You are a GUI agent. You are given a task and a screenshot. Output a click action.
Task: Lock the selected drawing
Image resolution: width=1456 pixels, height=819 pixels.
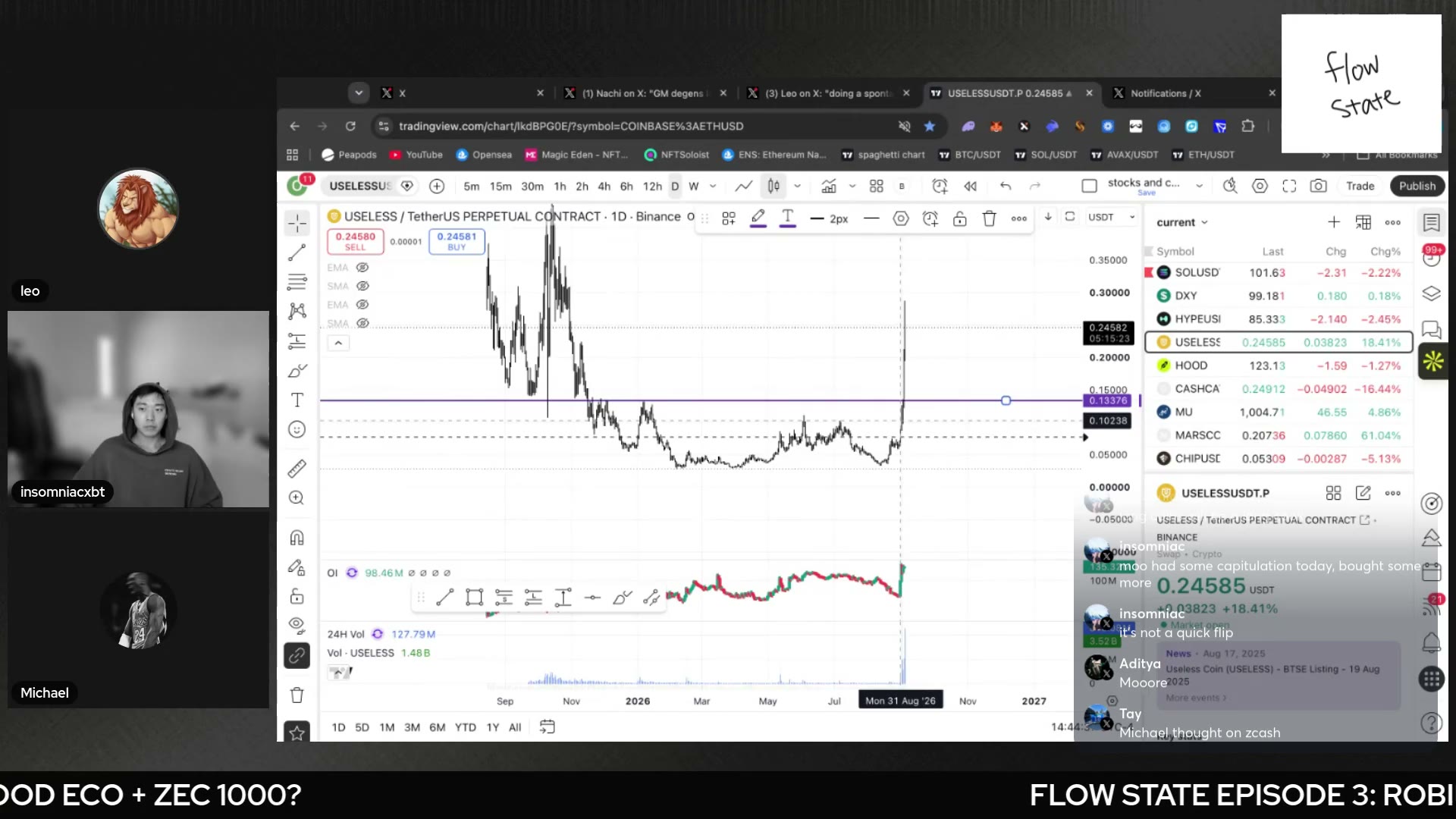pos(960,218)
